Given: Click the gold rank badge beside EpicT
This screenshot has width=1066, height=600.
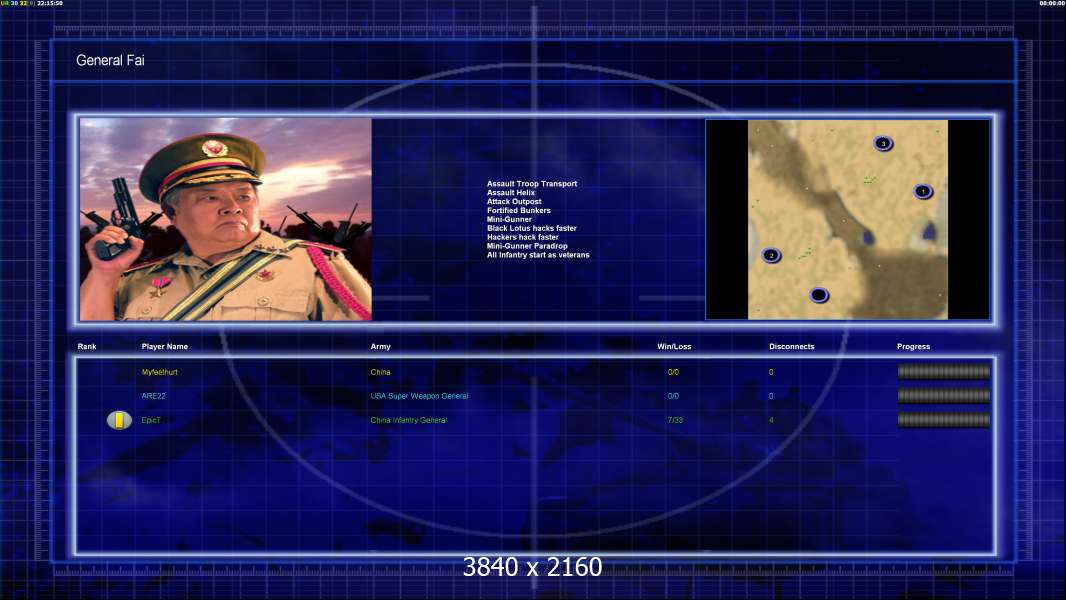Looking at the screenshot, I should click(119, 421).
